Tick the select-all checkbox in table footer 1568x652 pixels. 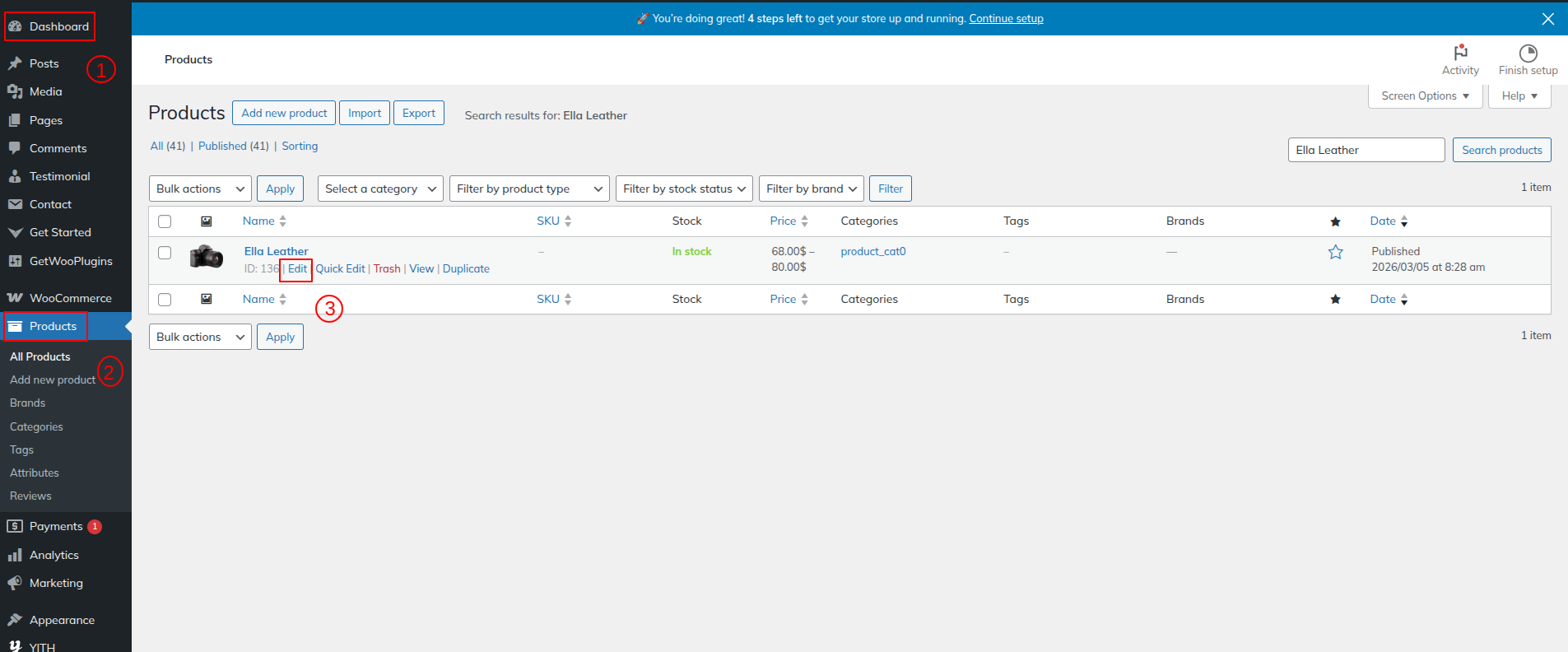click(x=165, y=300)
